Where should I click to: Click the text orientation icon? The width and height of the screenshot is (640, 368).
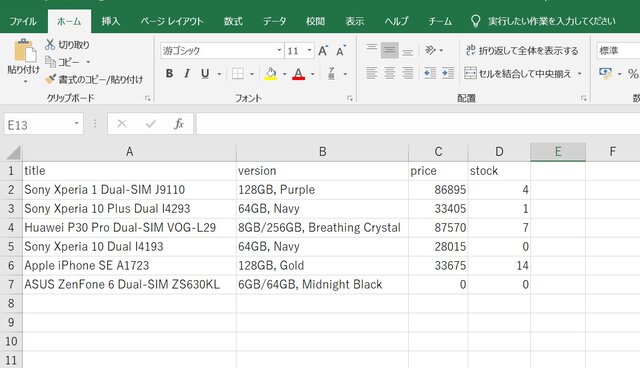coord(430,50)
